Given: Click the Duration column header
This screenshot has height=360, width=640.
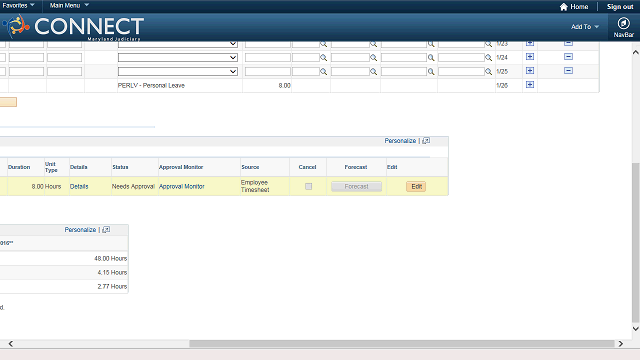Looking at the screenshot, I should 19,167.
